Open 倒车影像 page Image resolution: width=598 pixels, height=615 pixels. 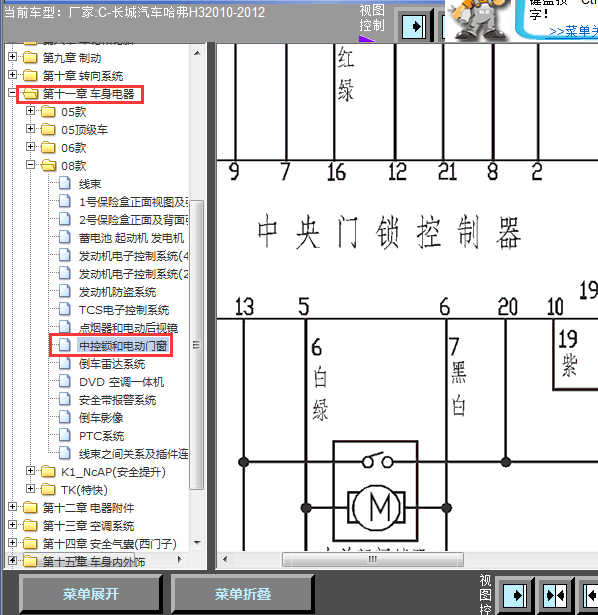click(x=101, y=418)
